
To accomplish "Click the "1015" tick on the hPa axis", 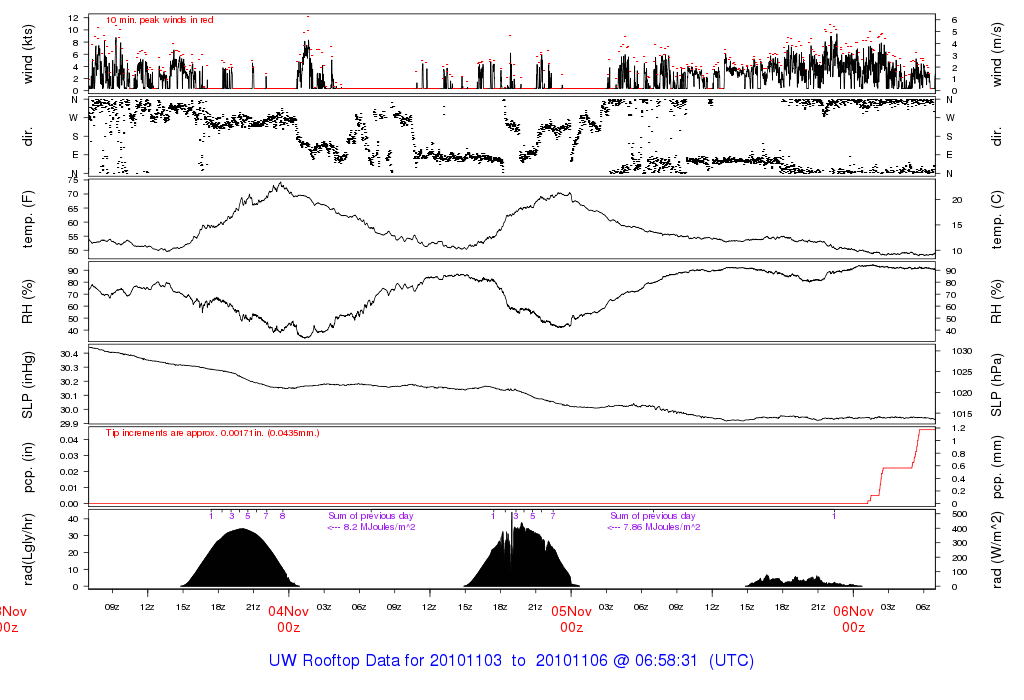I will (x=962, y=414).
